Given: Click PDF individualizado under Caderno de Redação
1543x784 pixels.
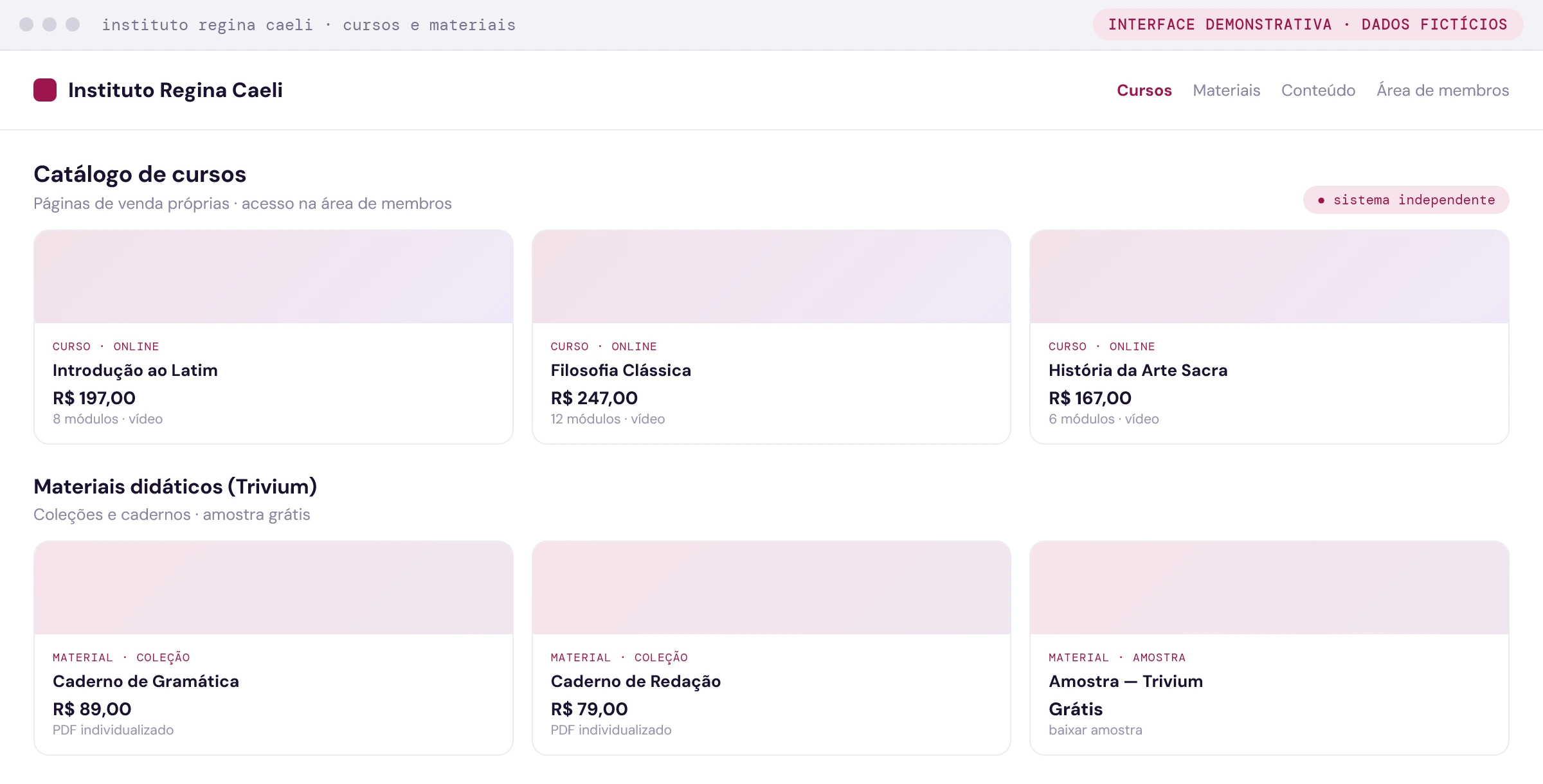Looking at the screenshot, I should [x=611, y=730].
